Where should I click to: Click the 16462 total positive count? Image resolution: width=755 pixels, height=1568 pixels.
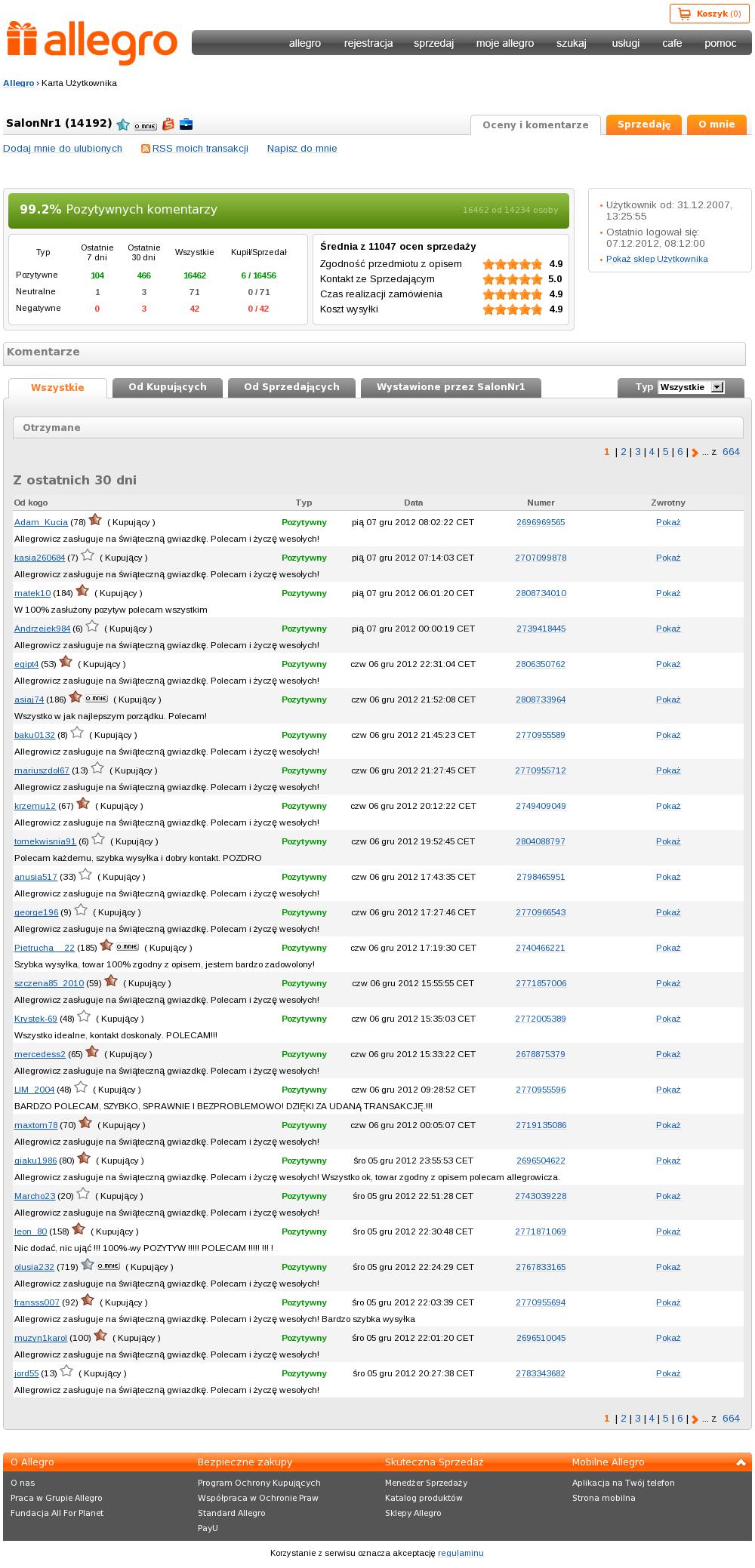(x=194, y=275)
